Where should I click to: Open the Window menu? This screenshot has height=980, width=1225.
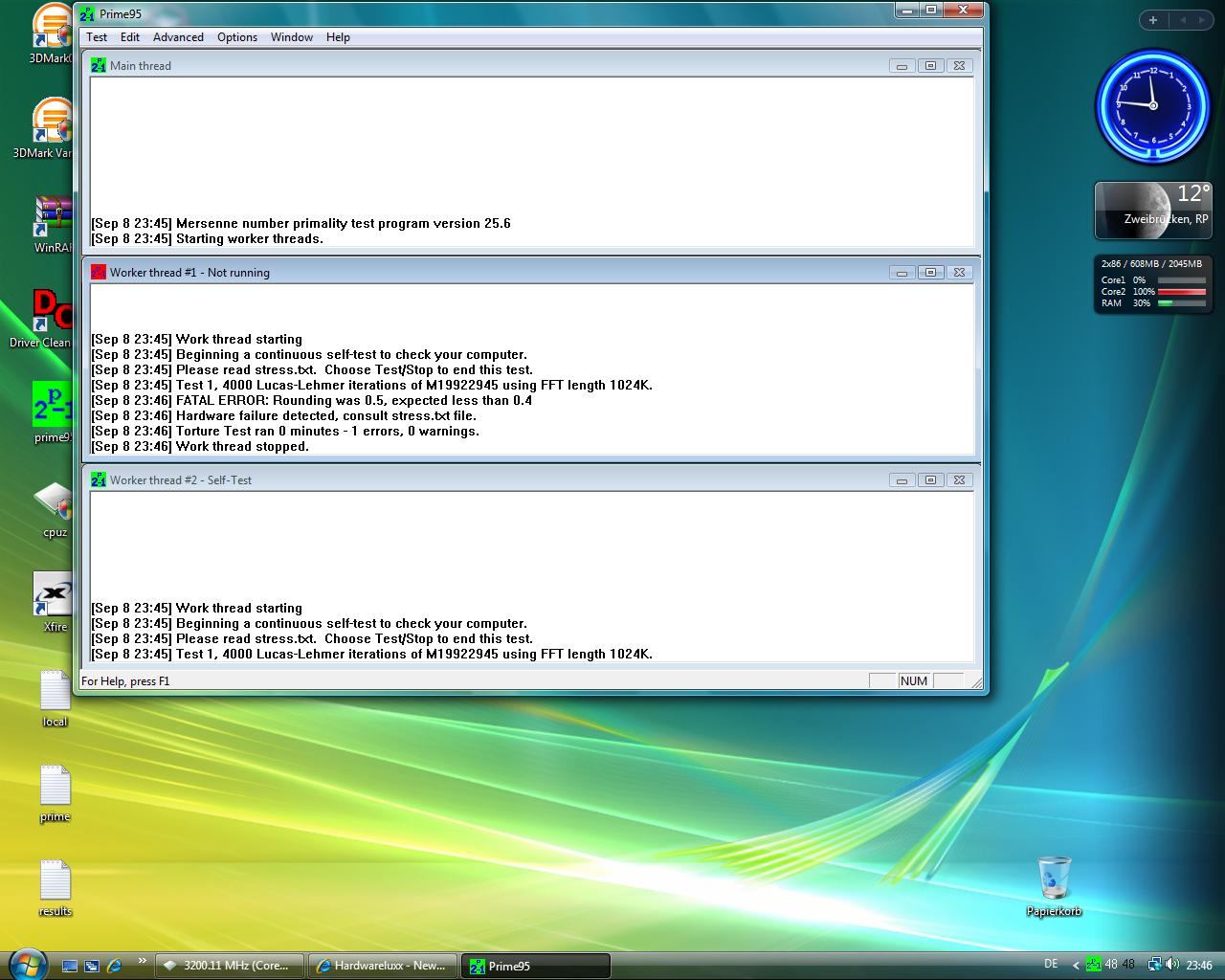292,37
